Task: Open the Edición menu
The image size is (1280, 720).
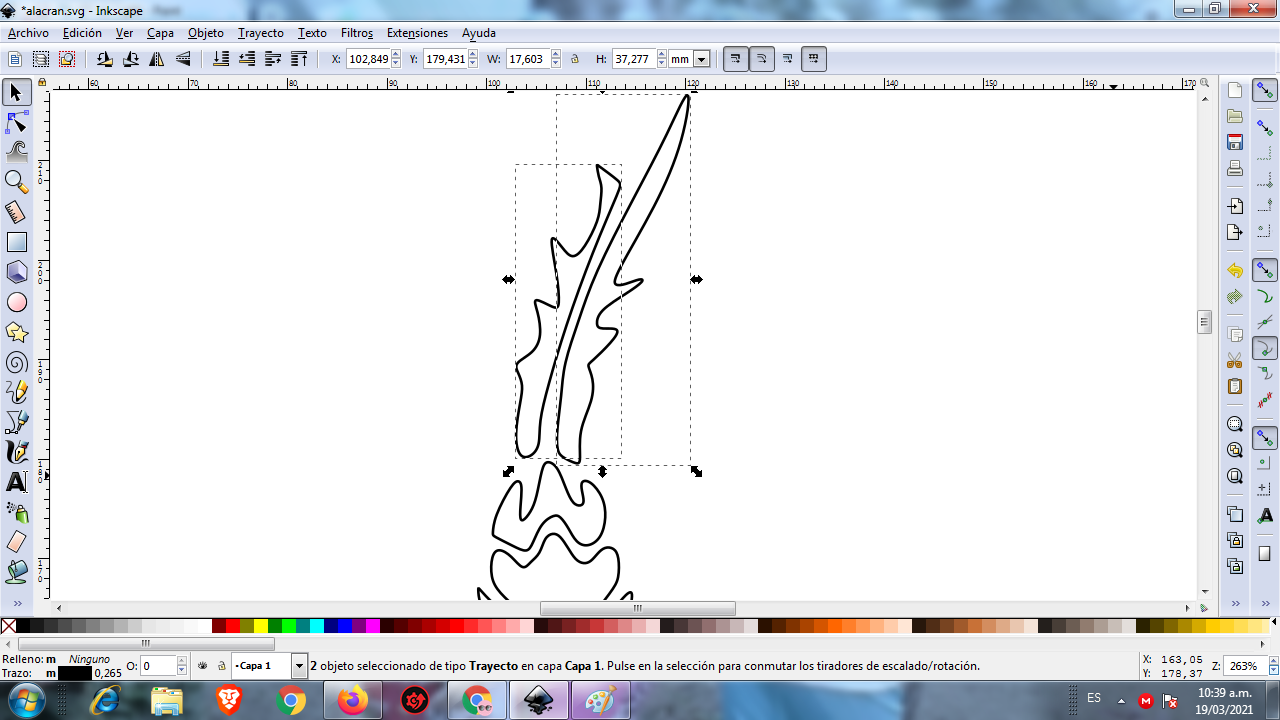Action: click(82, 33)
